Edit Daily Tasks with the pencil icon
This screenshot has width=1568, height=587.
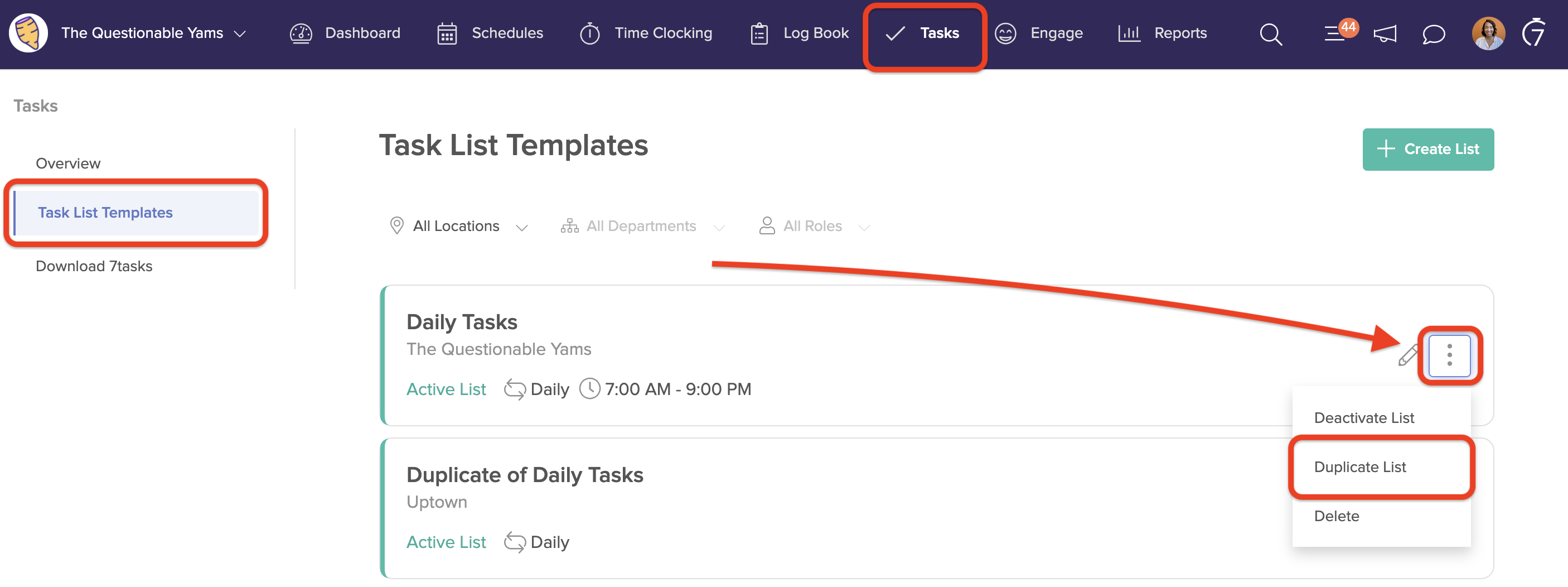click(x=1408, y=355)
